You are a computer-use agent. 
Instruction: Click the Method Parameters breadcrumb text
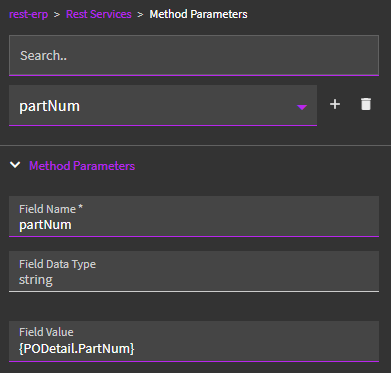(x=198, y=14)
